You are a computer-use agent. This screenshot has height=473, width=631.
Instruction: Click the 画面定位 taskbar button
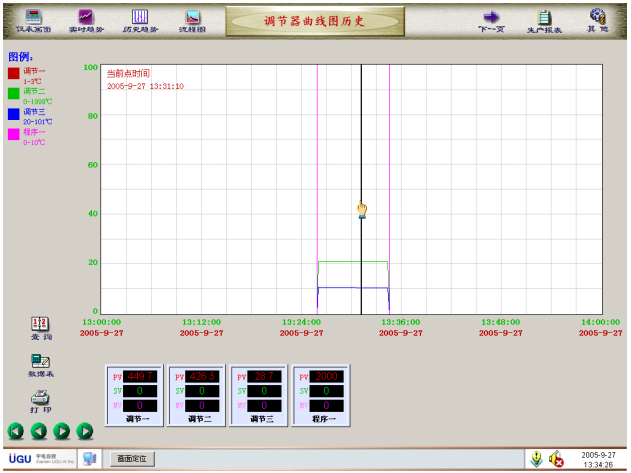pyautogui.click(x=132, y=458)
